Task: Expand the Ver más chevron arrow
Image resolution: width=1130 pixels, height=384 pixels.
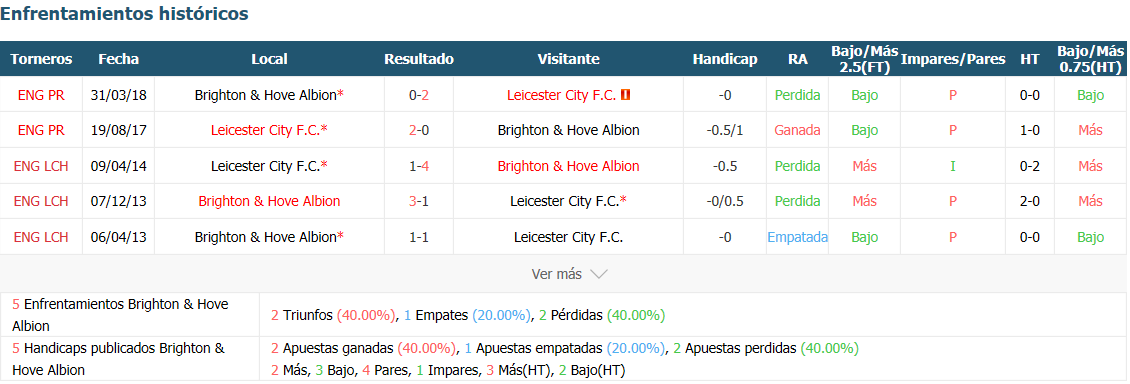Action: 599,274
